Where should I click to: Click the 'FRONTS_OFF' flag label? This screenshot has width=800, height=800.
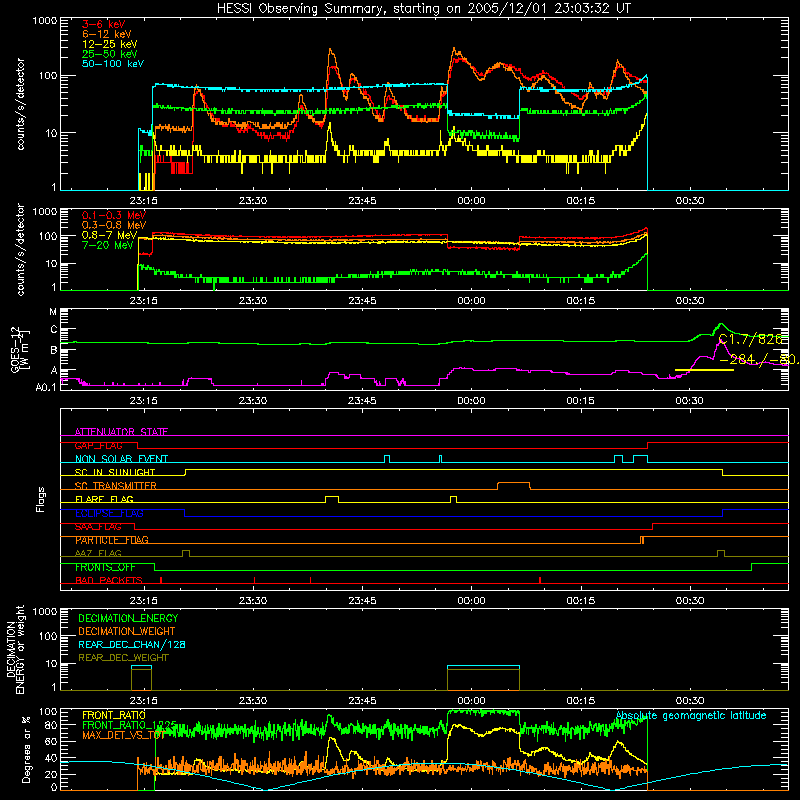[x=105, y=567]
